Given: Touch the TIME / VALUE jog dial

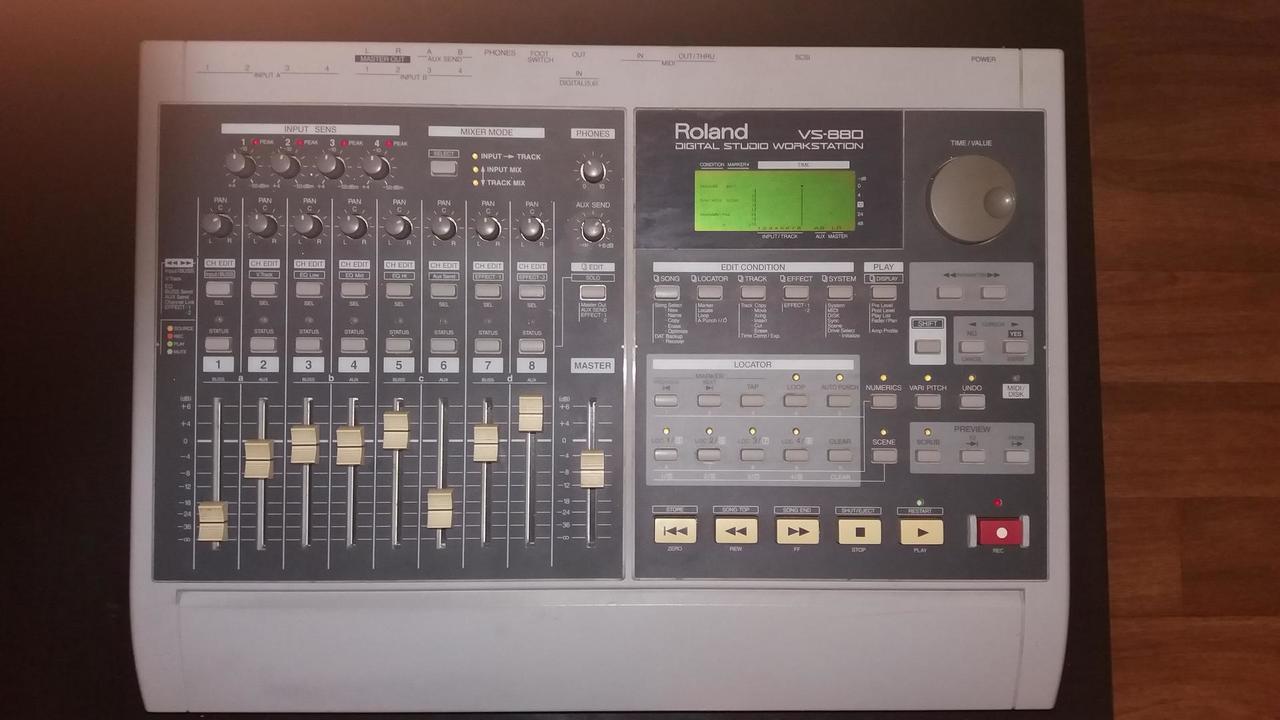Looking at the screenshot, I should tap(971, 197).
